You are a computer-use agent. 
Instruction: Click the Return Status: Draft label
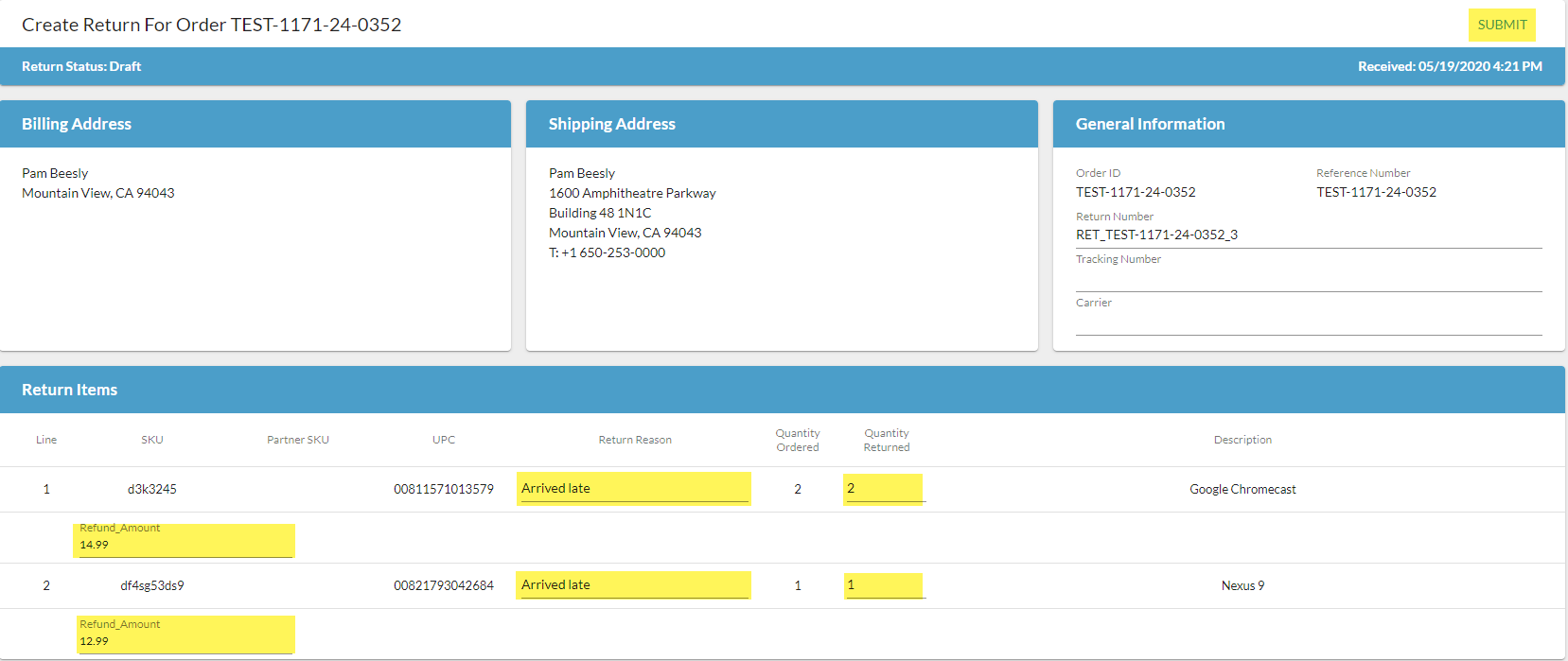81,66
